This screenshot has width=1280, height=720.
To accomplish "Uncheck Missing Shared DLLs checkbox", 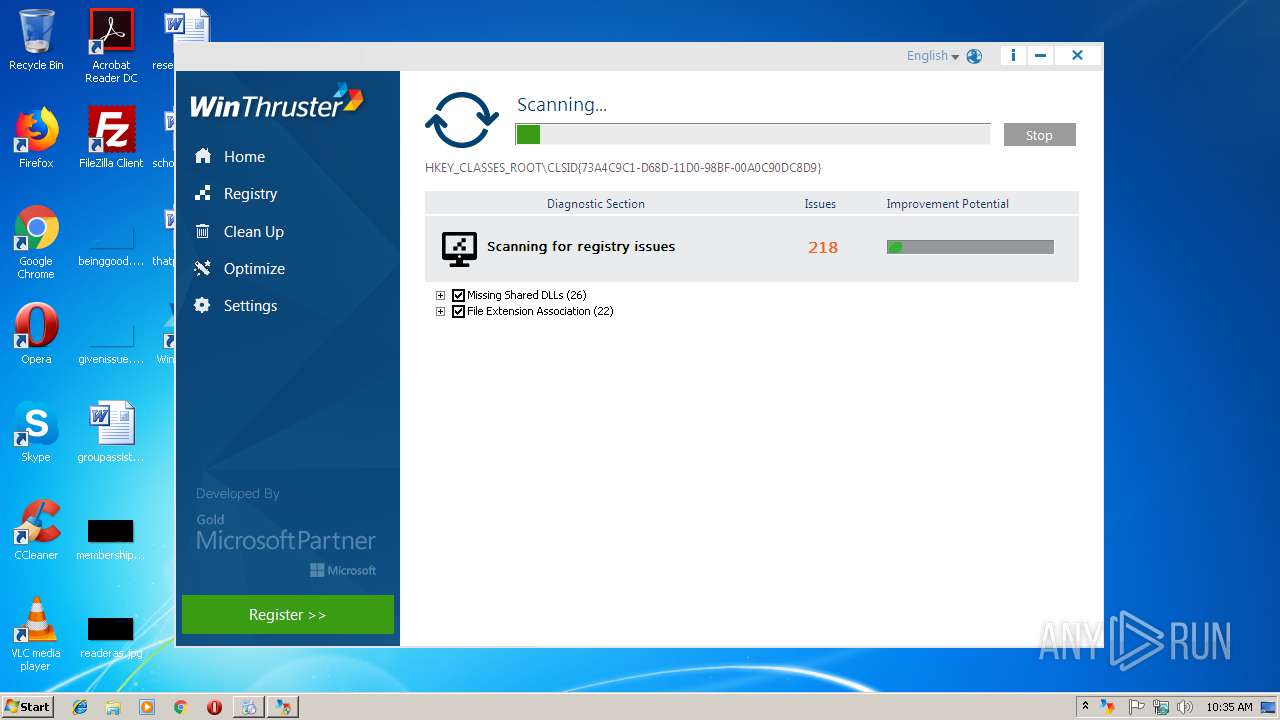I will tap(458, 295).
